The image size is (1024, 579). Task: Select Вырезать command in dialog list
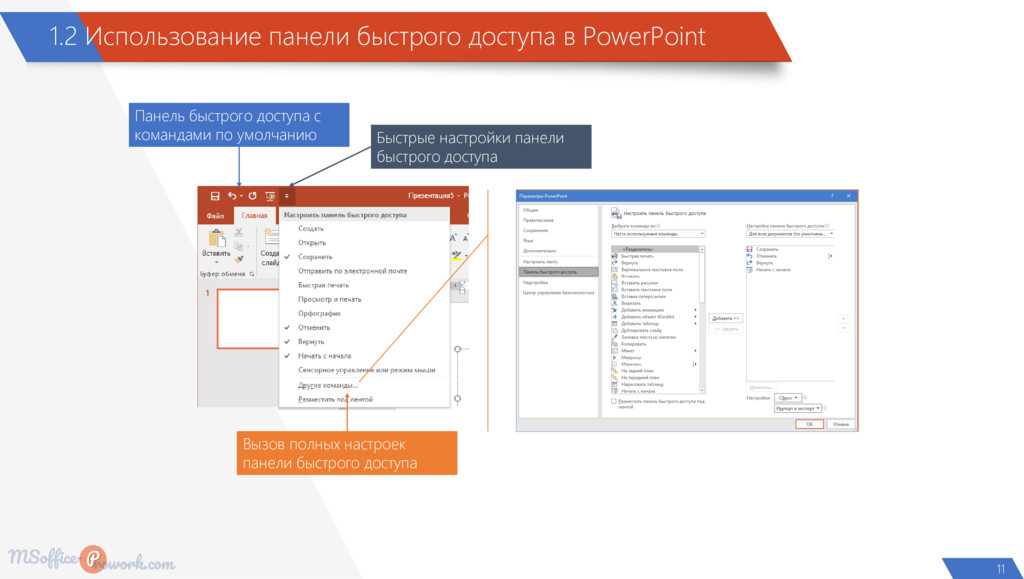click(655, 304)
